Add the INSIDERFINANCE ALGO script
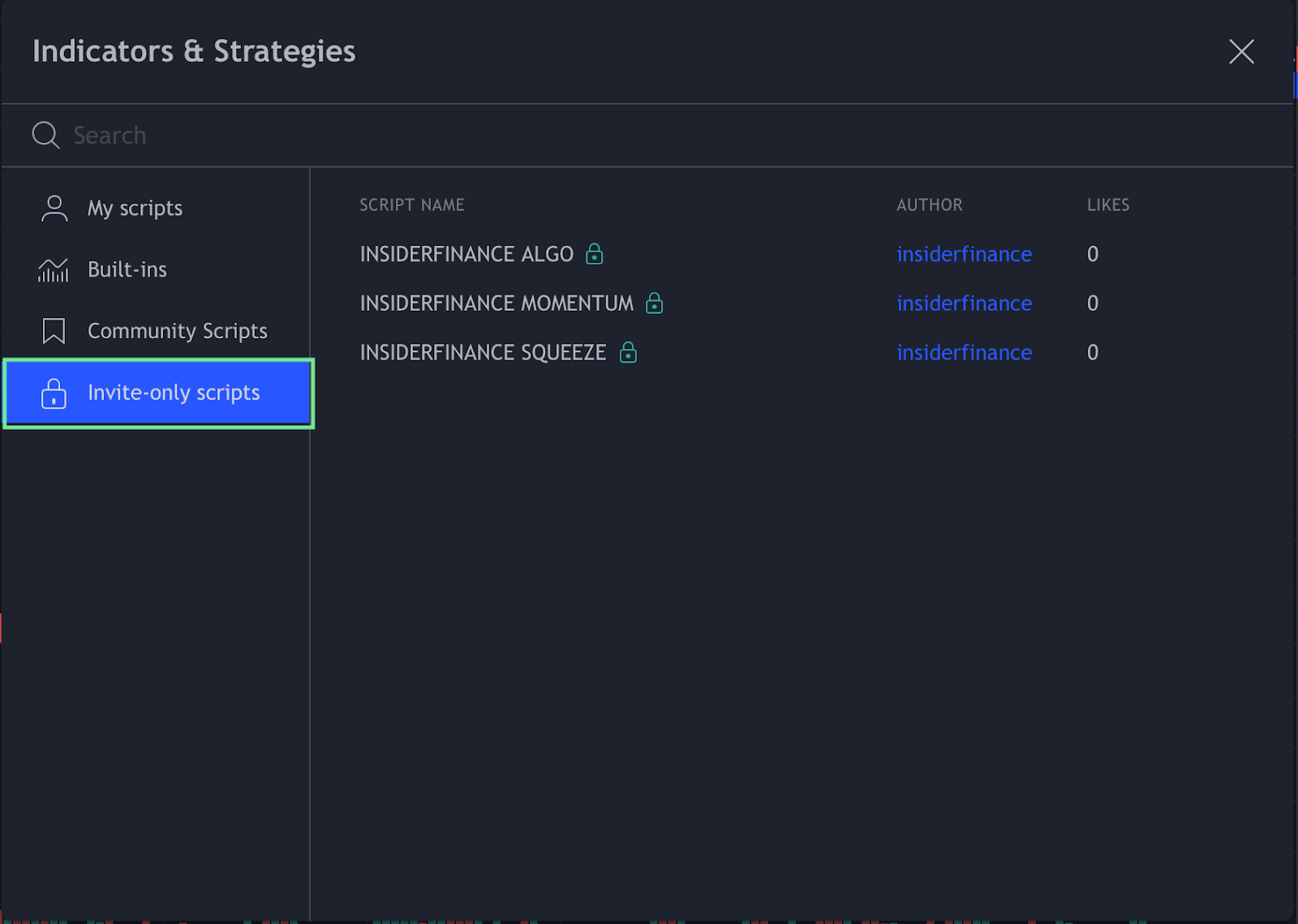 [466, 255]
